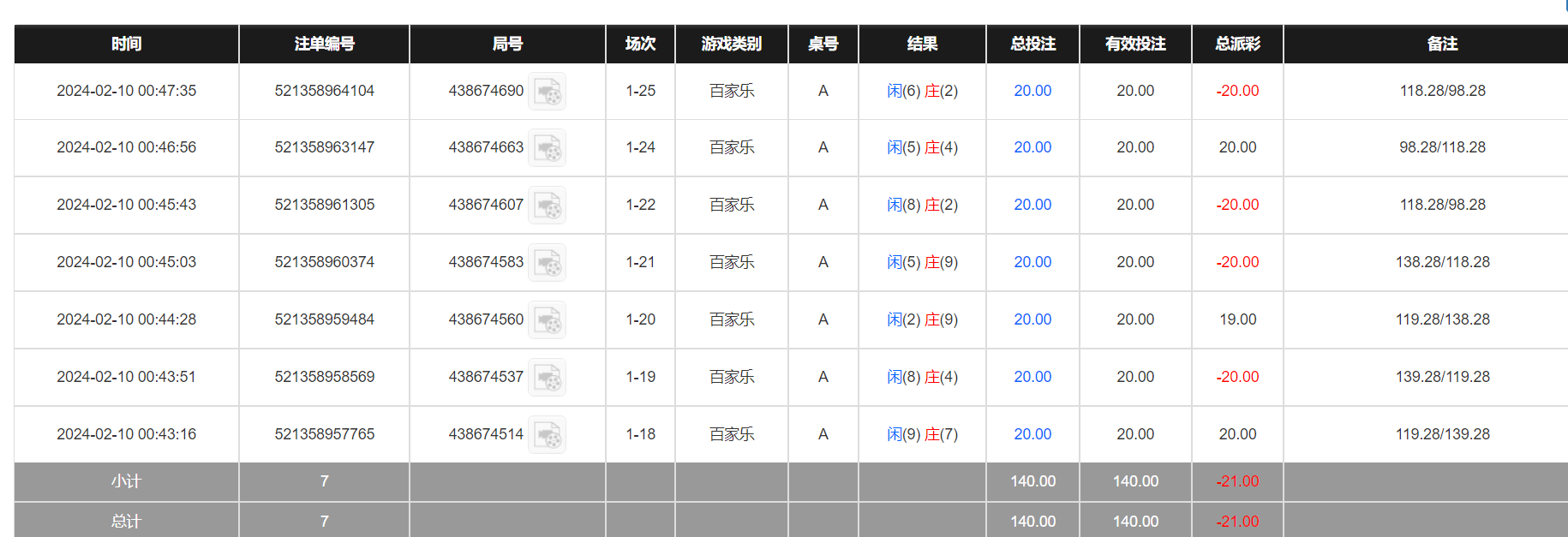The height and width of the screenshot is (537, 1568).
Task: Open video replay icon for round 438674690
Action: coord(547,91)
